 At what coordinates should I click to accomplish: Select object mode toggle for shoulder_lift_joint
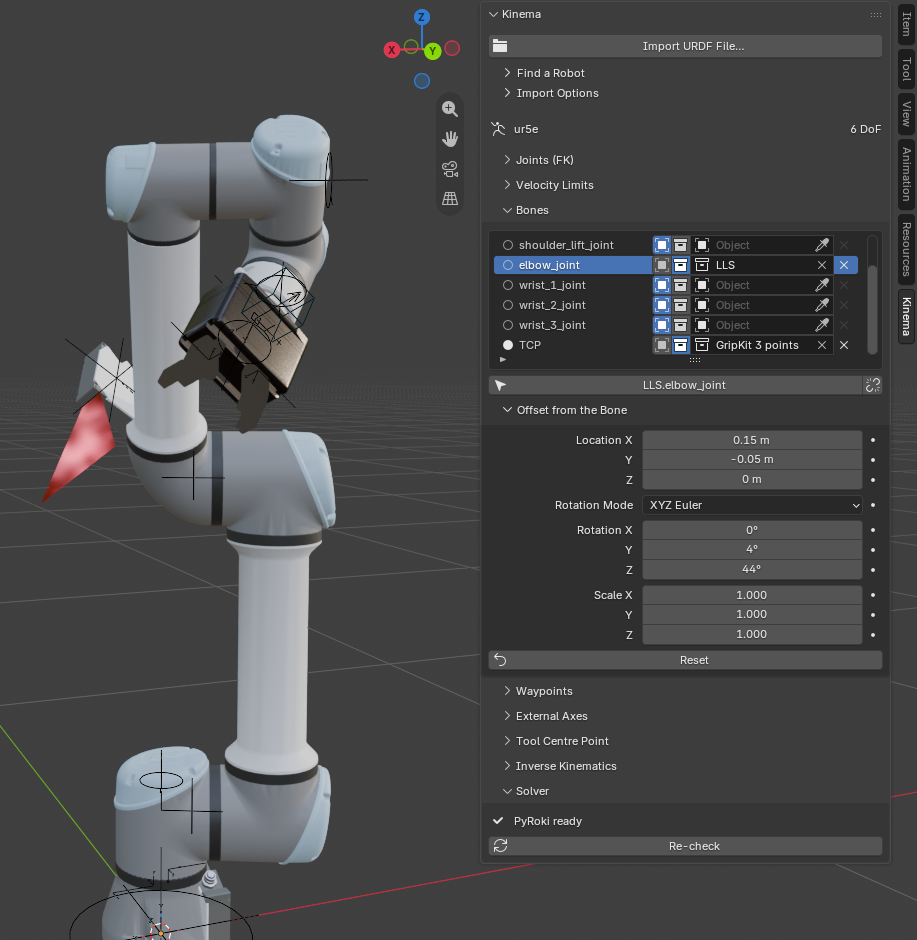[x=662, y=245]
